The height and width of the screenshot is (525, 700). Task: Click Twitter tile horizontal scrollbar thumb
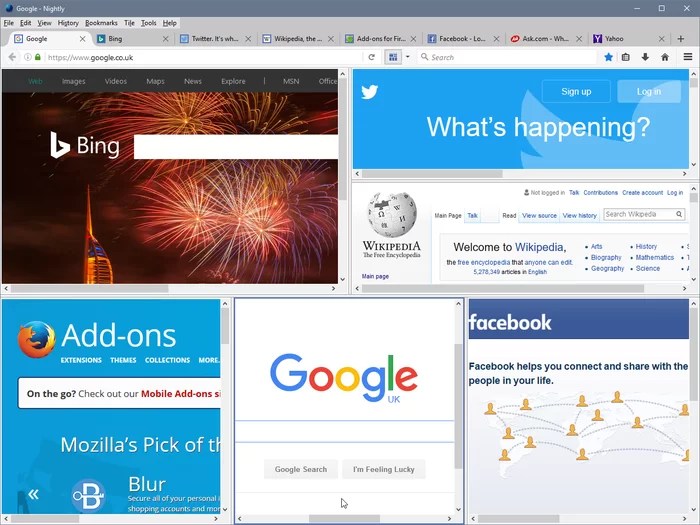point(432,174)
